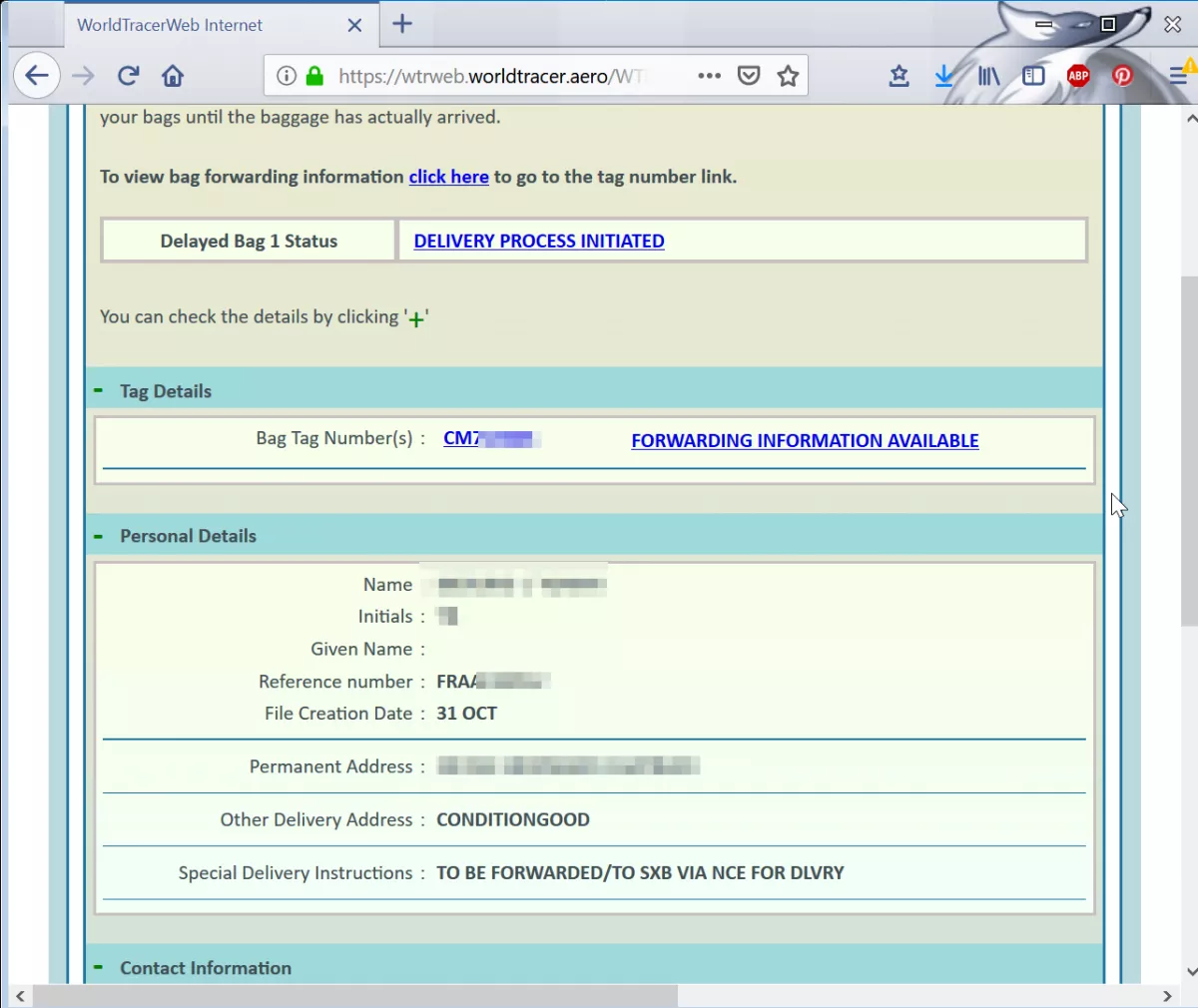
Task: Open page actions three-dots menu
Action: (710, 76)
